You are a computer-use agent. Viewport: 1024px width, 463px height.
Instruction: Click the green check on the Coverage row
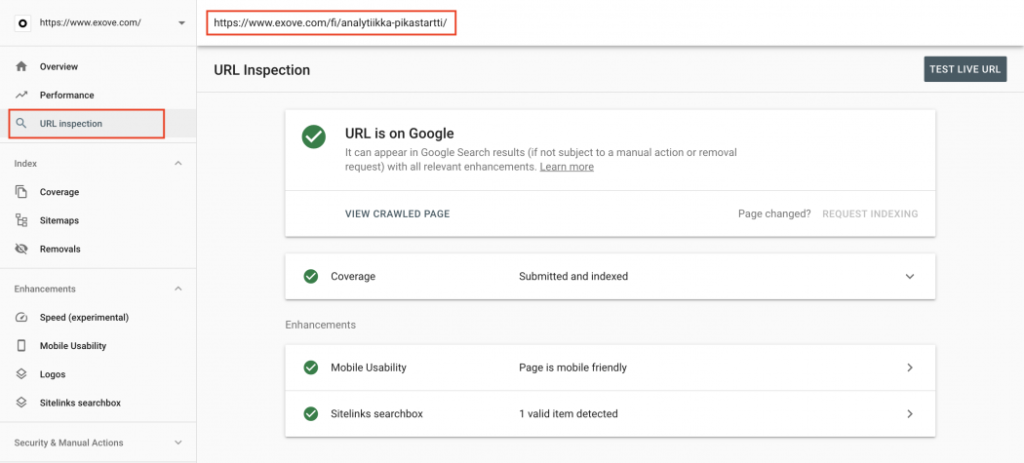[x=311, y=276]
